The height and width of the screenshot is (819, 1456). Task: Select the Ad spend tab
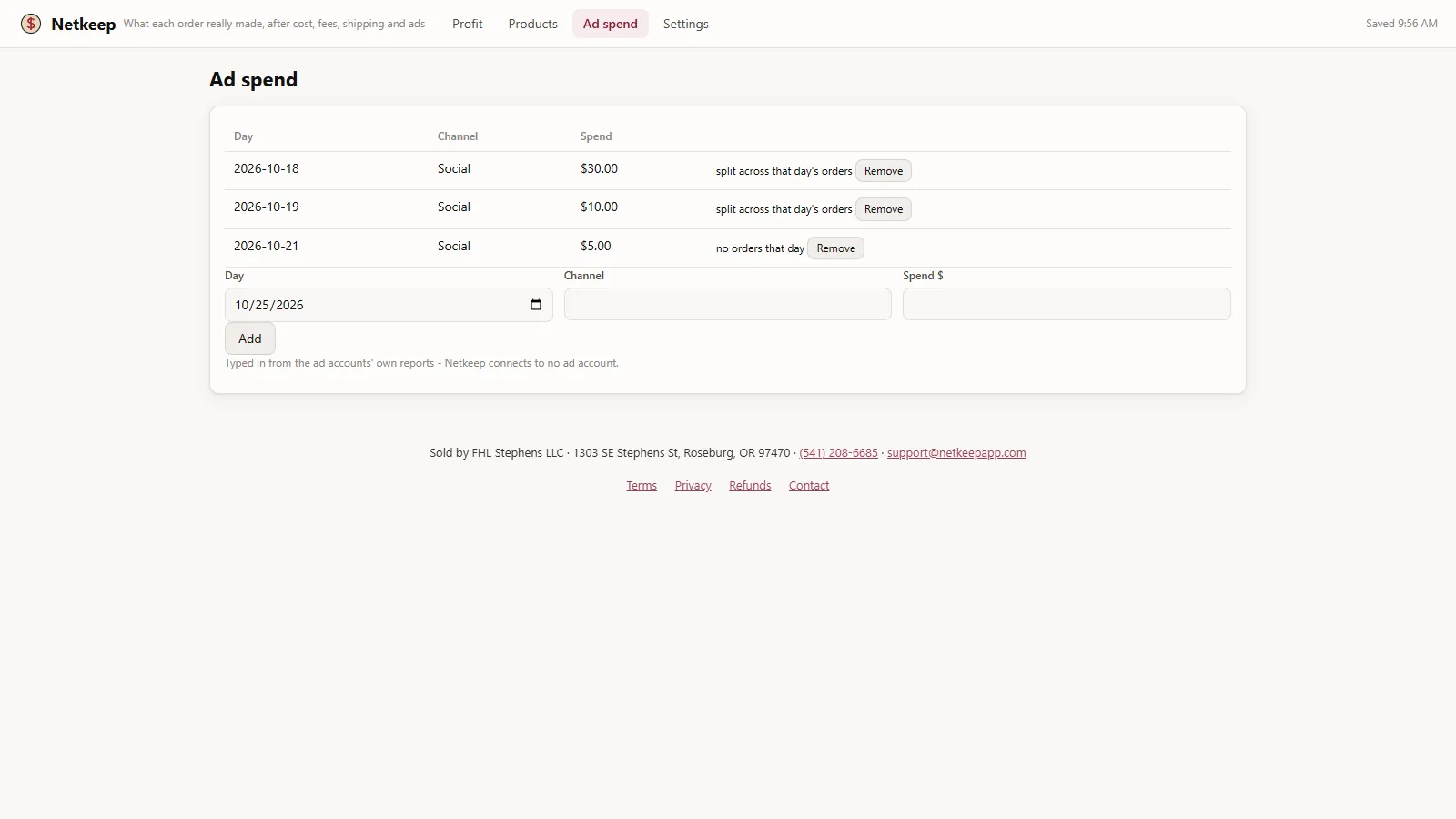[611, 24]
